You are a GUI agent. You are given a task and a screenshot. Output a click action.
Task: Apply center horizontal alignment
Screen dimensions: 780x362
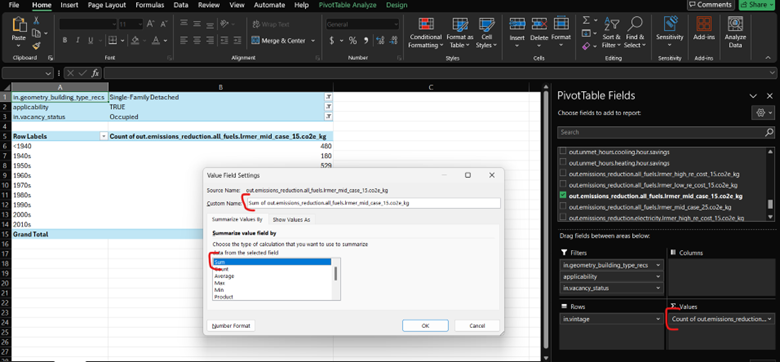pos(197,41)
